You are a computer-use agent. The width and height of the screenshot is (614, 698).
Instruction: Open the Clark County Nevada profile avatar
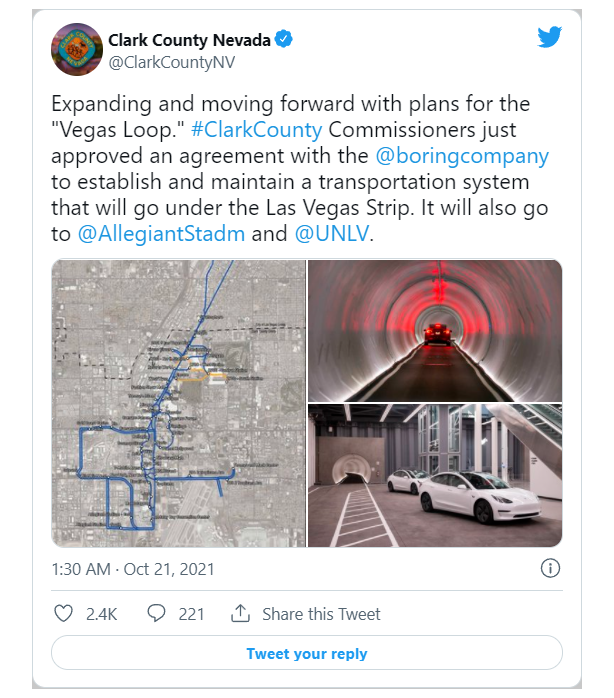point(77,49)
